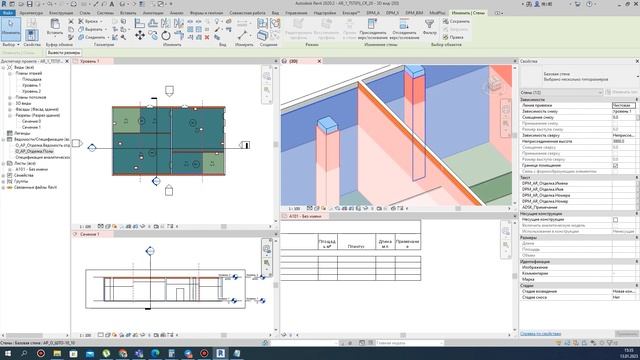640x360 pixels.
Task: Open the Изменить | Стены contextual tab
Action: tap(468, 13)
